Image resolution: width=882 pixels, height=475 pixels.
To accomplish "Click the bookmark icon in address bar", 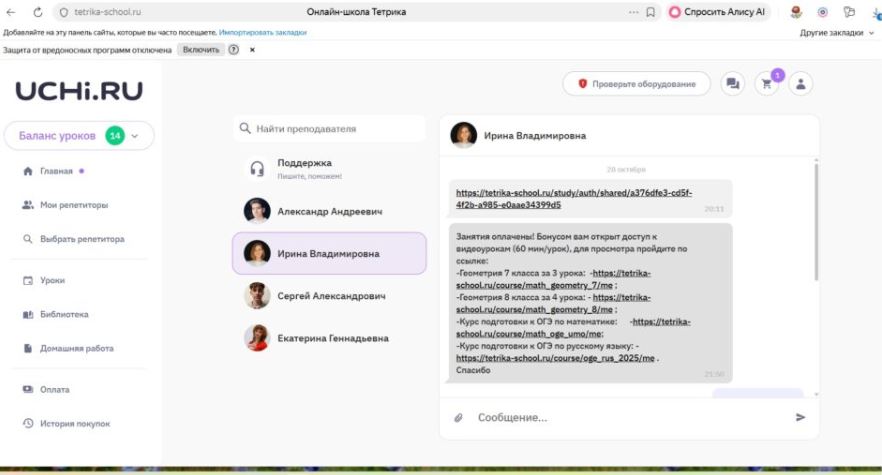I will [x=651, y=12].
